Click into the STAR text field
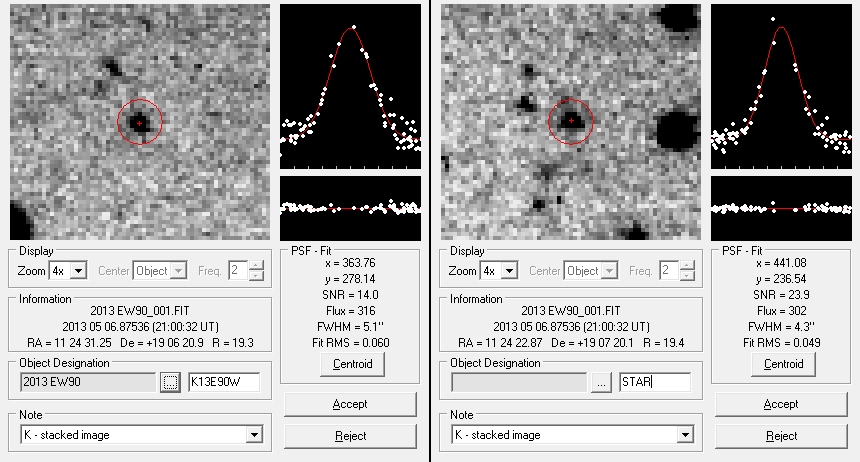 (653, 382)
